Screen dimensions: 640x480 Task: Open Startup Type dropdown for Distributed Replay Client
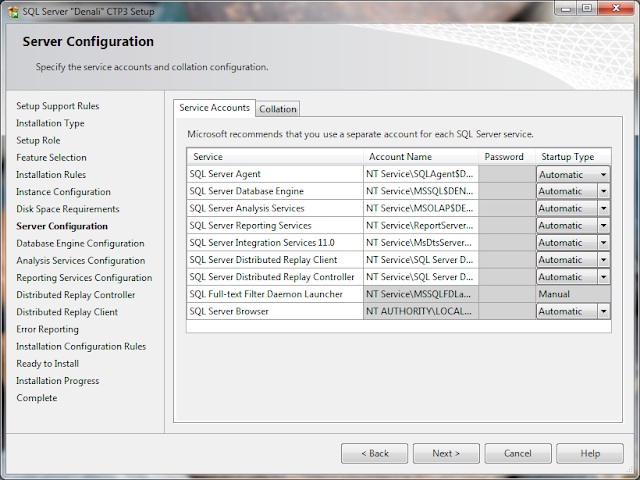pos(603,260)
